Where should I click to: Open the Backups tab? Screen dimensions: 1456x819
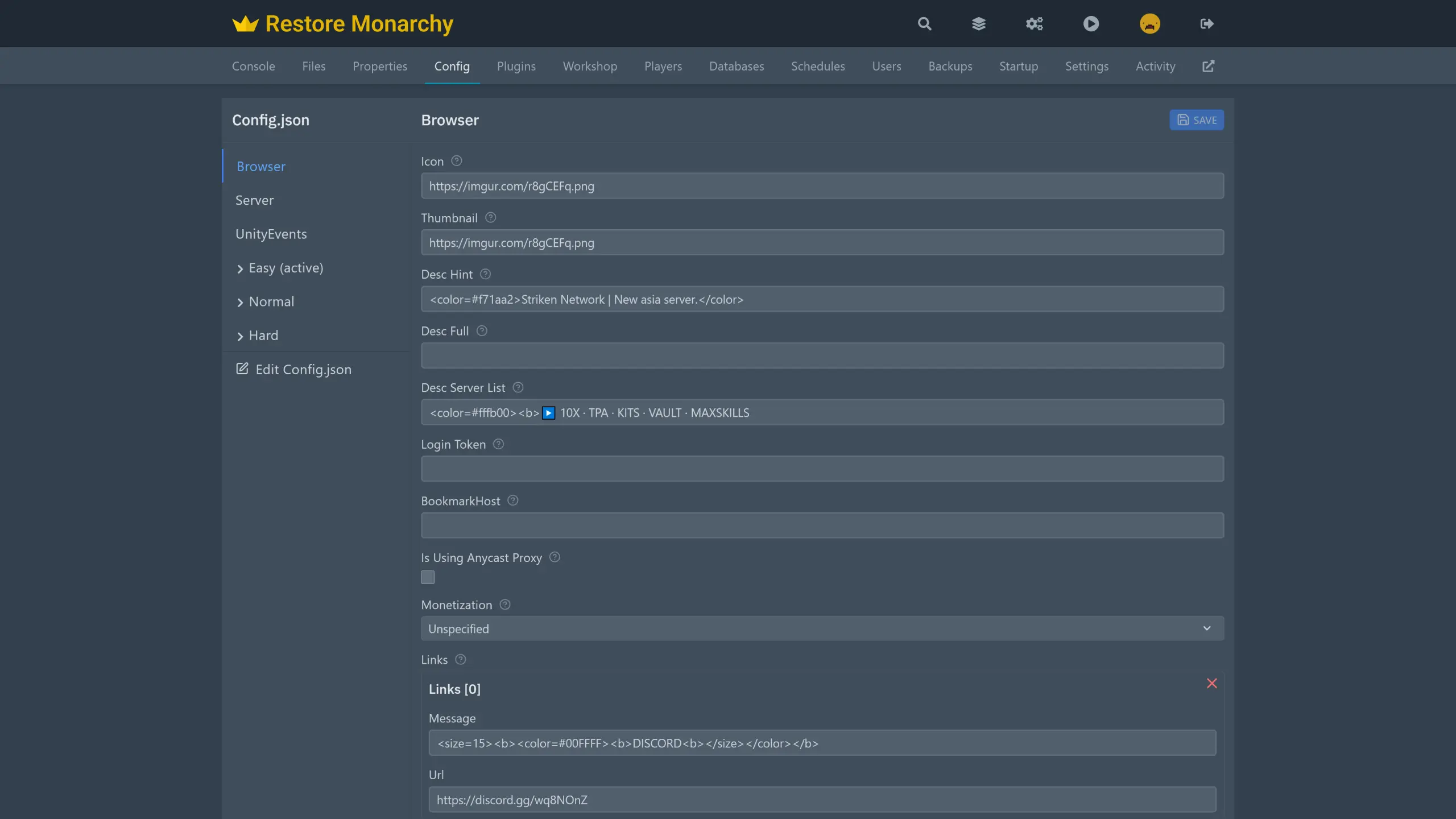click(x=950, y=66)
